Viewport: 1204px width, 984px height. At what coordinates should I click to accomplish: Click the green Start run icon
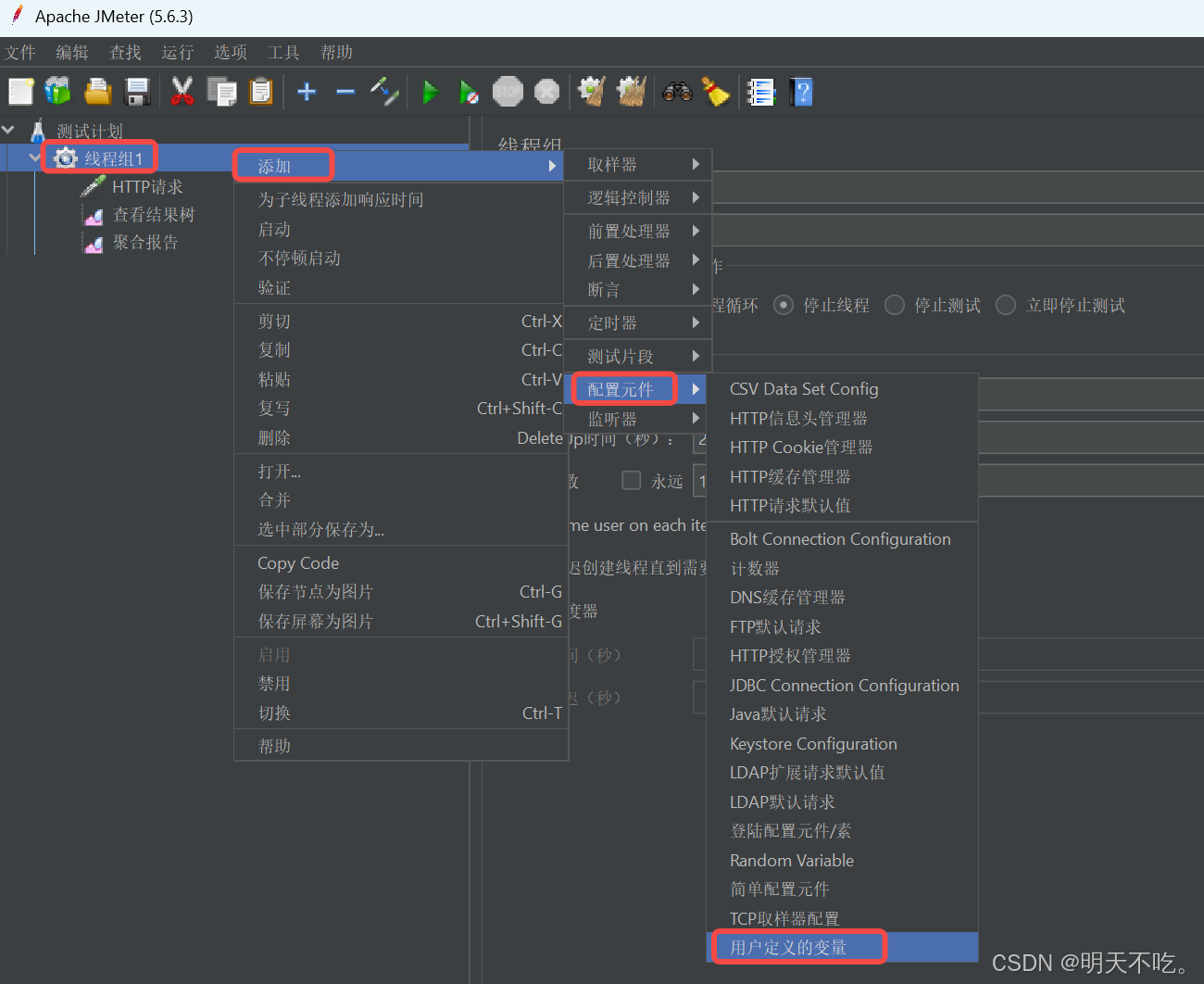click(x=431, y=91)
